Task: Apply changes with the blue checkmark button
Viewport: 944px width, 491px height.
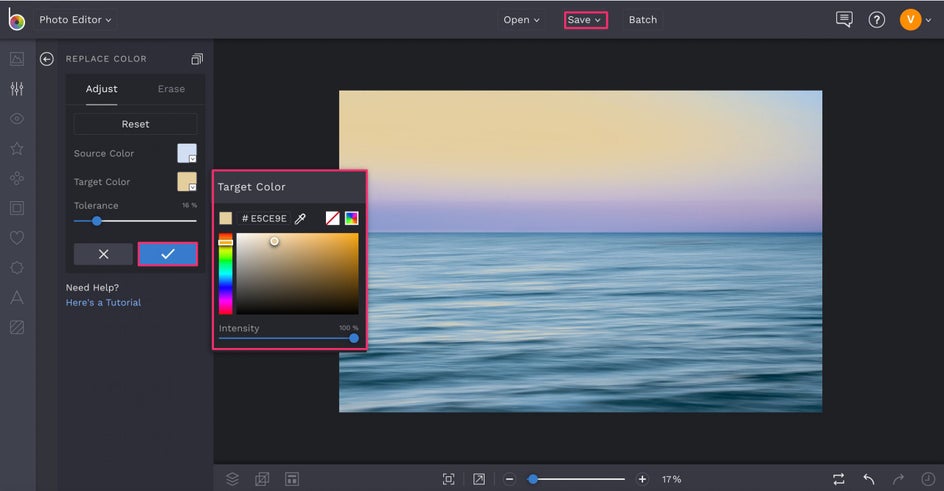Action: tap(167, 254)
